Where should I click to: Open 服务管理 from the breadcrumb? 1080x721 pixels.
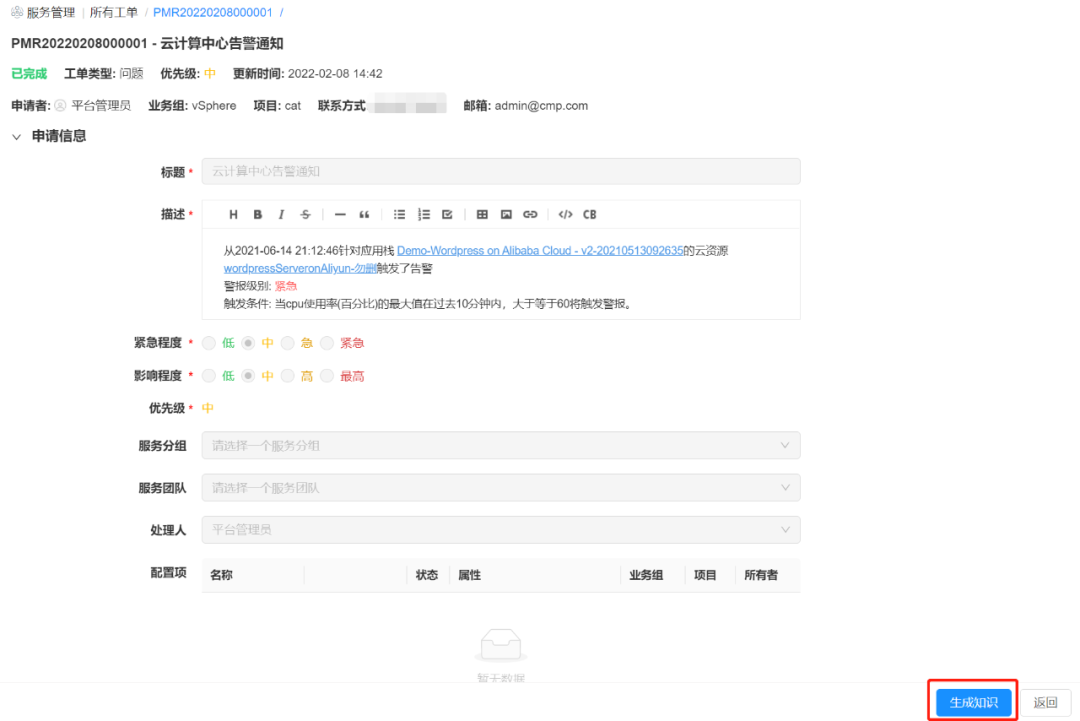pos(48,12)
